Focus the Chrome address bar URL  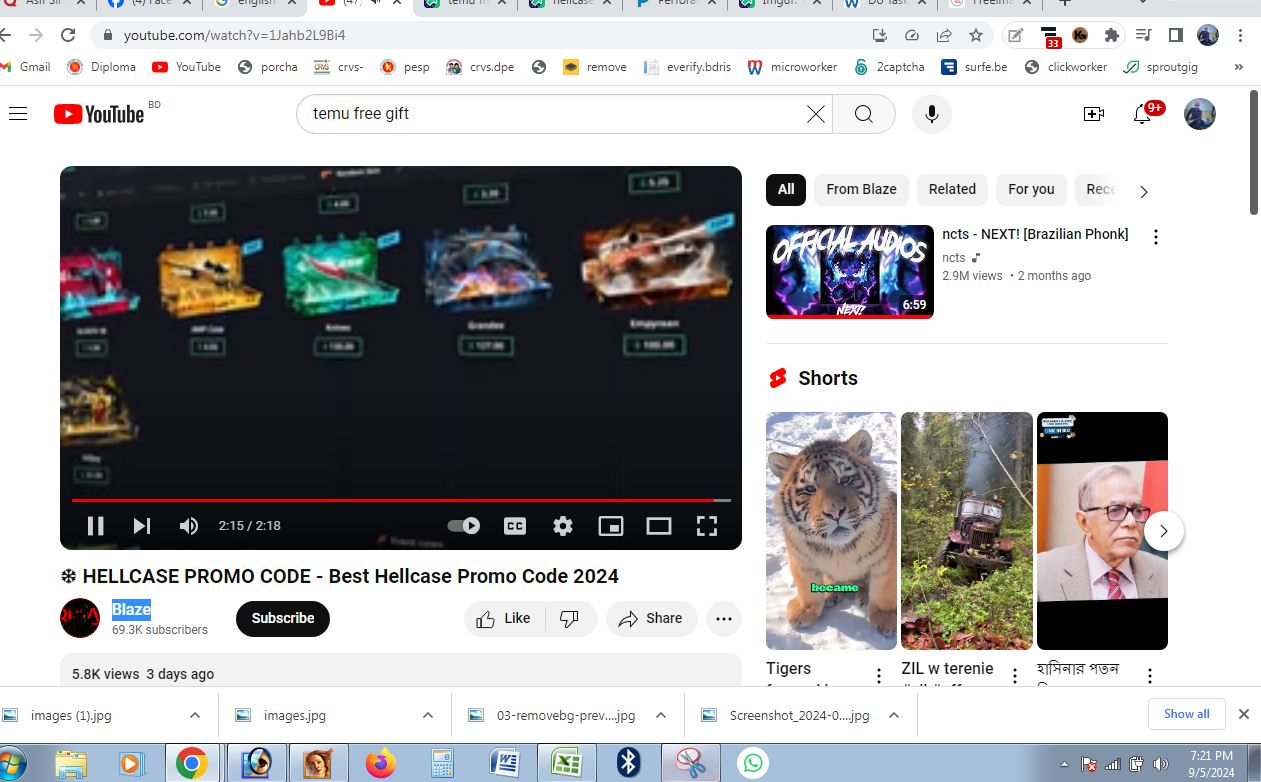pyautogui.click(x=234, y=35)
